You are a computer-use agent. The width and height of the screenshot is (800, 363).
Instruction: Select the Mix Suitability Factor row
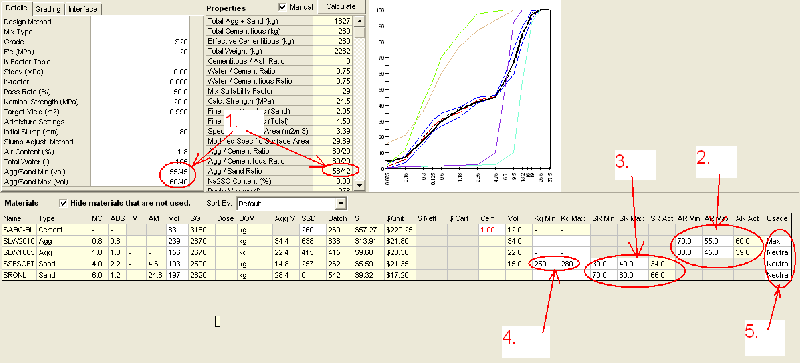tap(280, 91)
